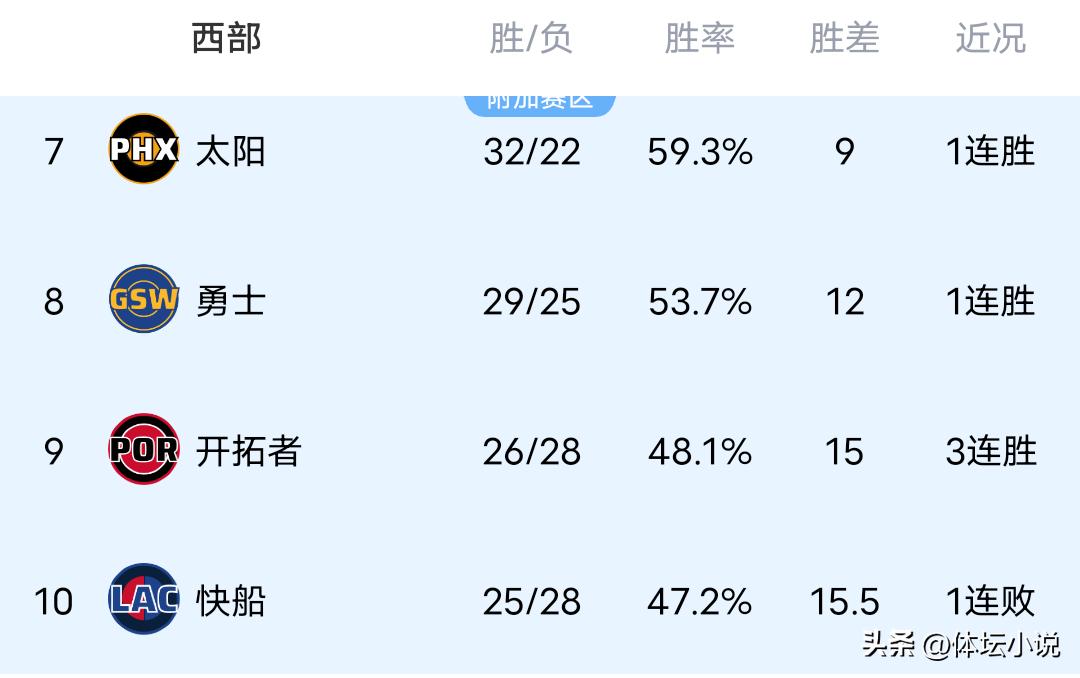Tap the 西部 conference header

226,39
